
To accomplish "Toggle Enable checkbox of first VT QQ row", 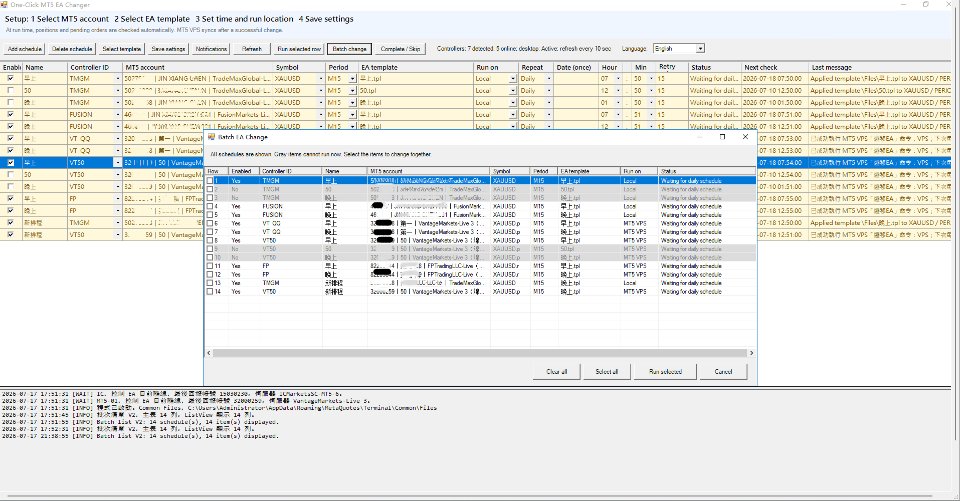I will pyautogui.click(x=10, y=138).
